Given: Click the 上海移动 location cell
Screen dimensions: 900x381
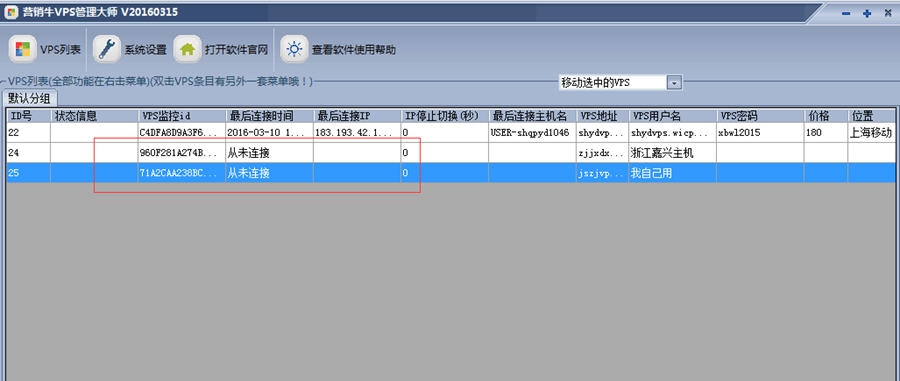Looking at the screenshot, I should 871,133.
